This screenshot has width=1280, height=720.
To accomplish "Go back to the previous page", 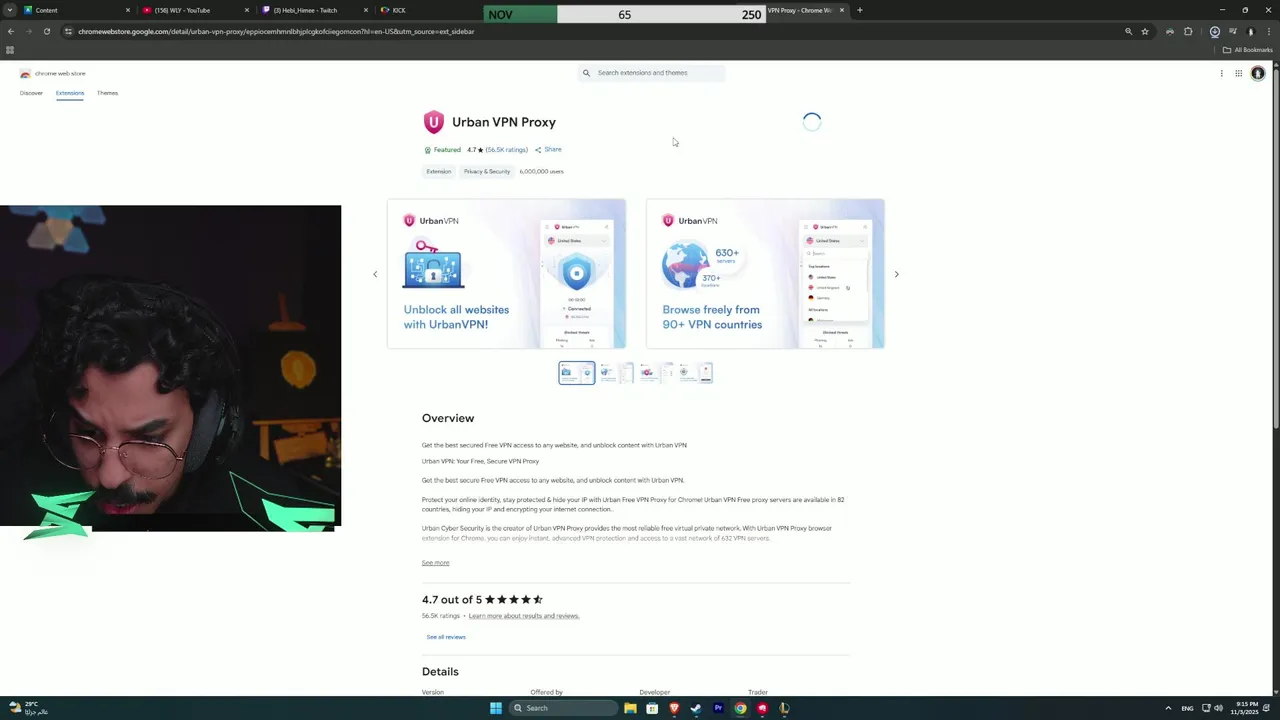I will [x=10, y=31].
